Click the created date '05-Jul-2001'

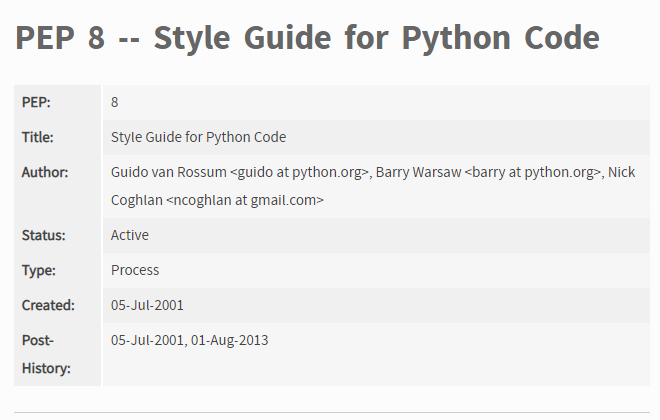click(147, 305)
